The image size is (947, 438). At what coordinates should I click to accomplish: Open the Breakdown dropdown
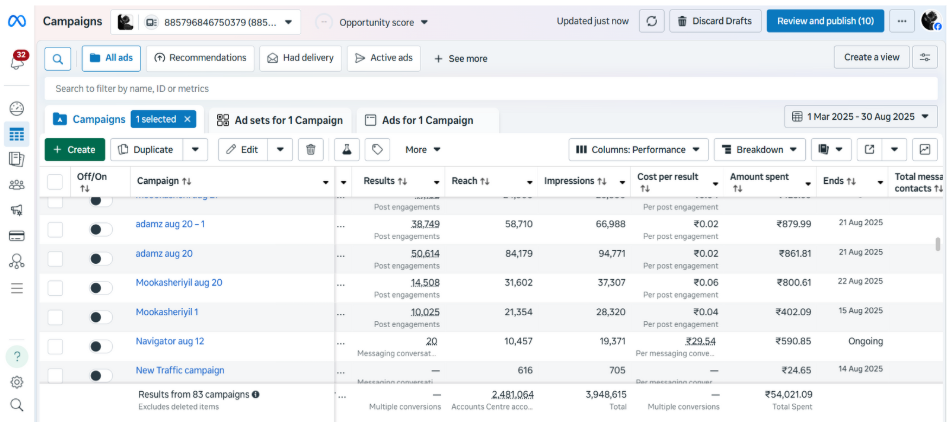coord(761,150)
